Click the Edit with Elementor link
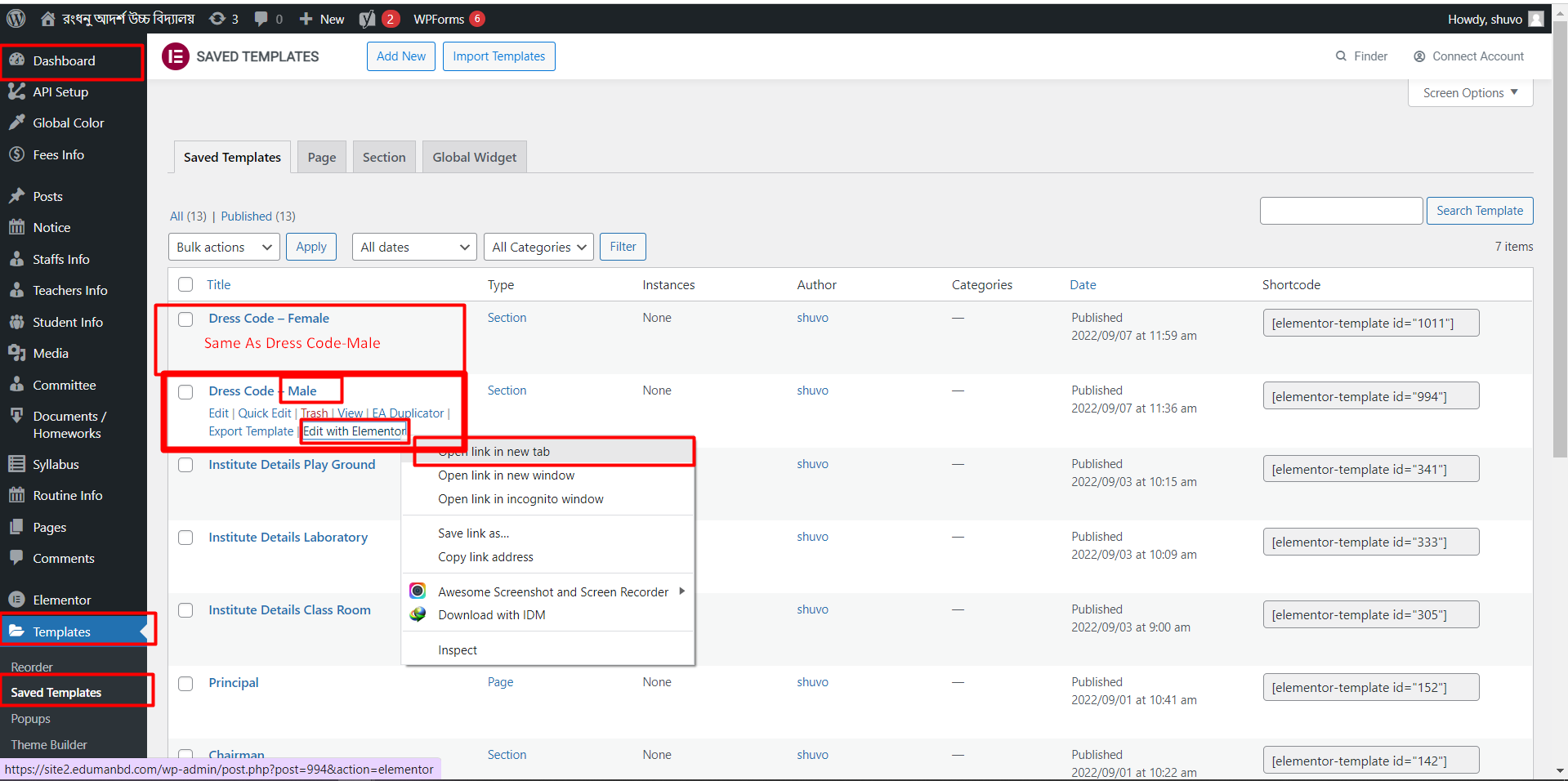 [x=355, y=431]
